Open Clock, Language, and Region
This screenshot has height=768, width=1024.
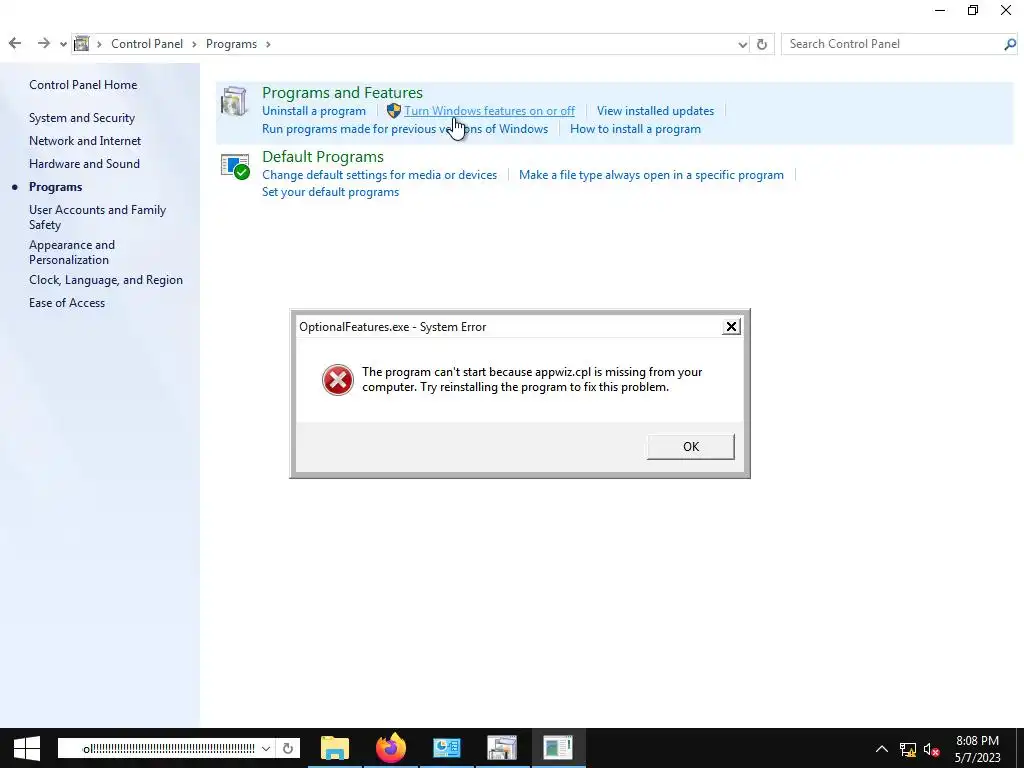106,280
